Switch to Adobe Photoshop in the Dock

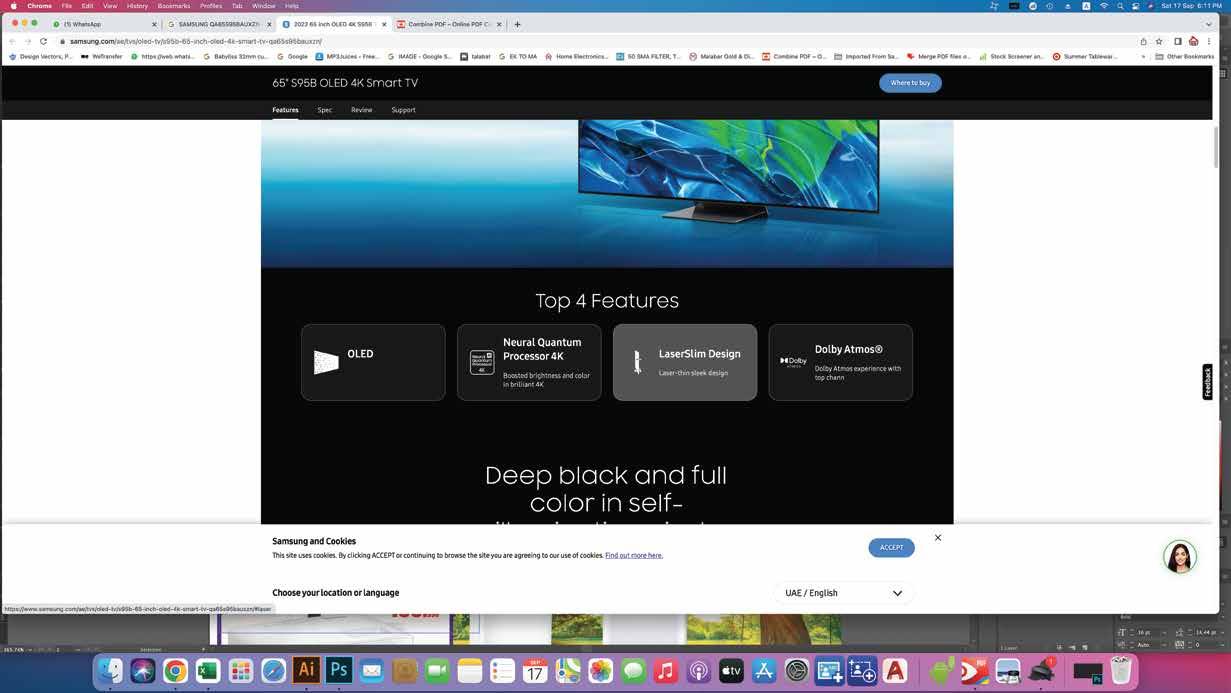point(339,670)
